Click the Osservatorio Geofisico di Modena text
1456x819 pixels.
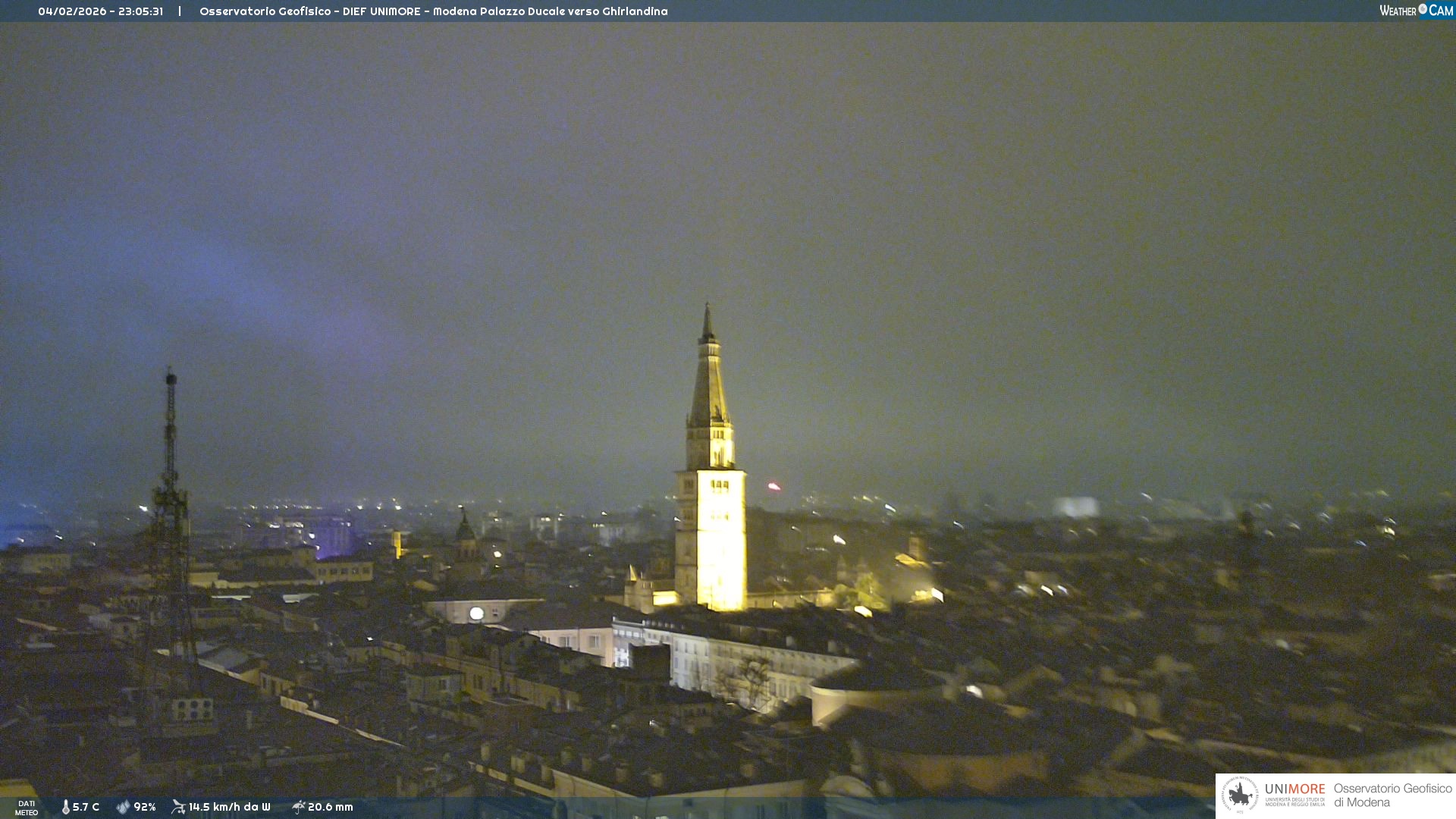coord(1392,795)
